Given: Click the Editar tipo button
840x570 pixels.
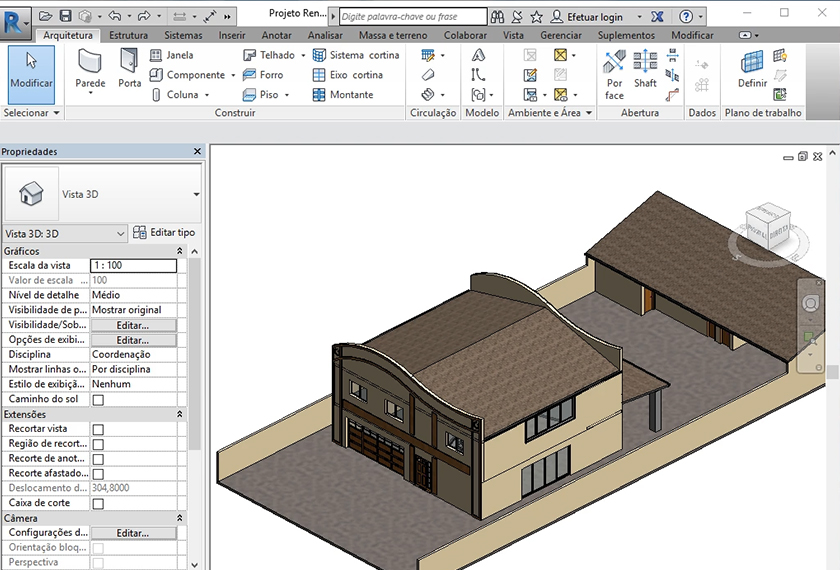Looking at the screenshot, I should click(164, 233).
